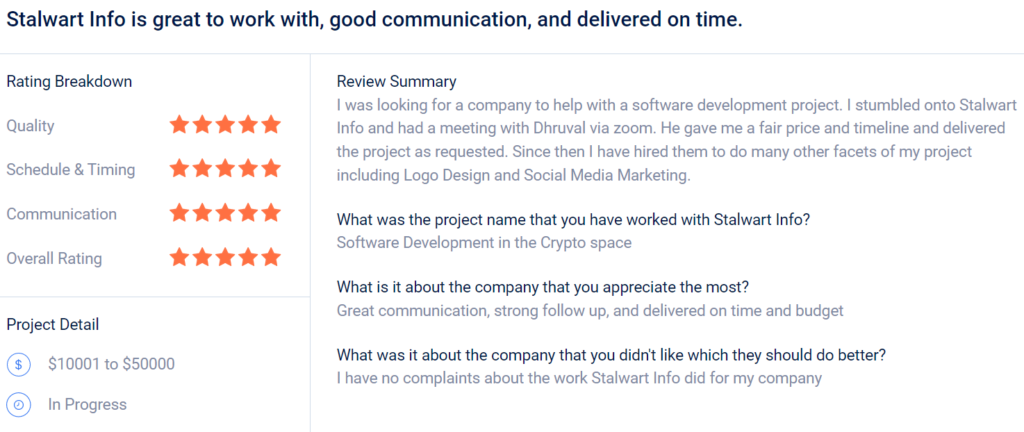Click the review title about Stalwart Info

coord(374,20)
